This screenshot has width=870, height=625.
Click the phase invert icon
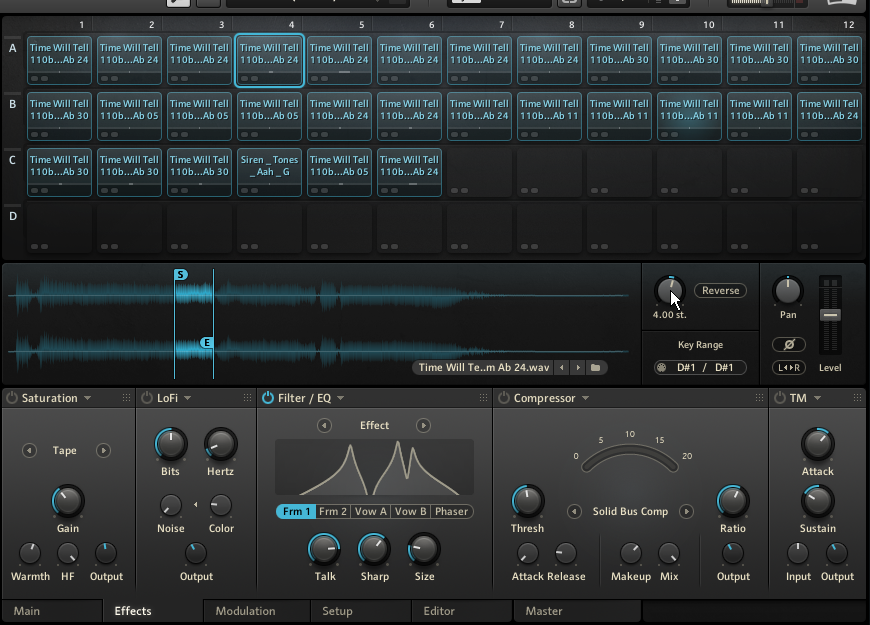[788, 345]
